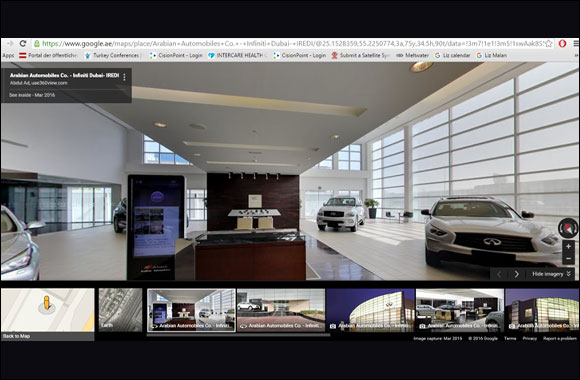
Task: Open the Chrome hamburger menu
Action: (x=576, y=43)
